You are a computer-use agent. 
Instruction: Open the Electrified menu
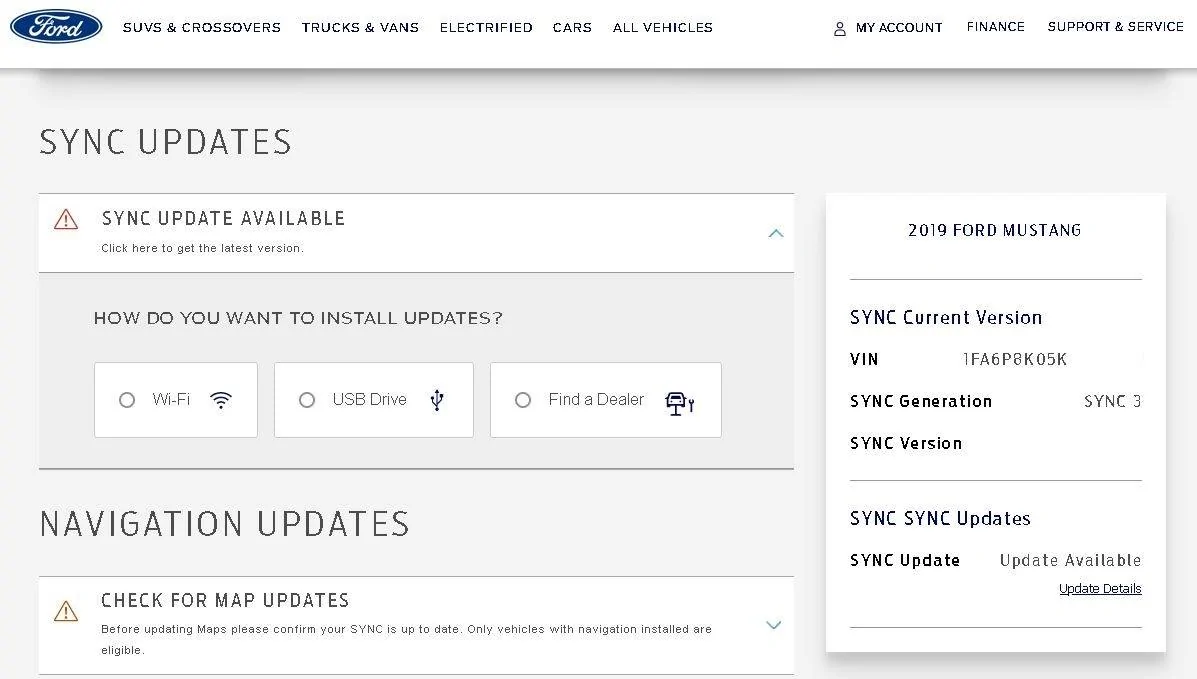coord(486,27)
